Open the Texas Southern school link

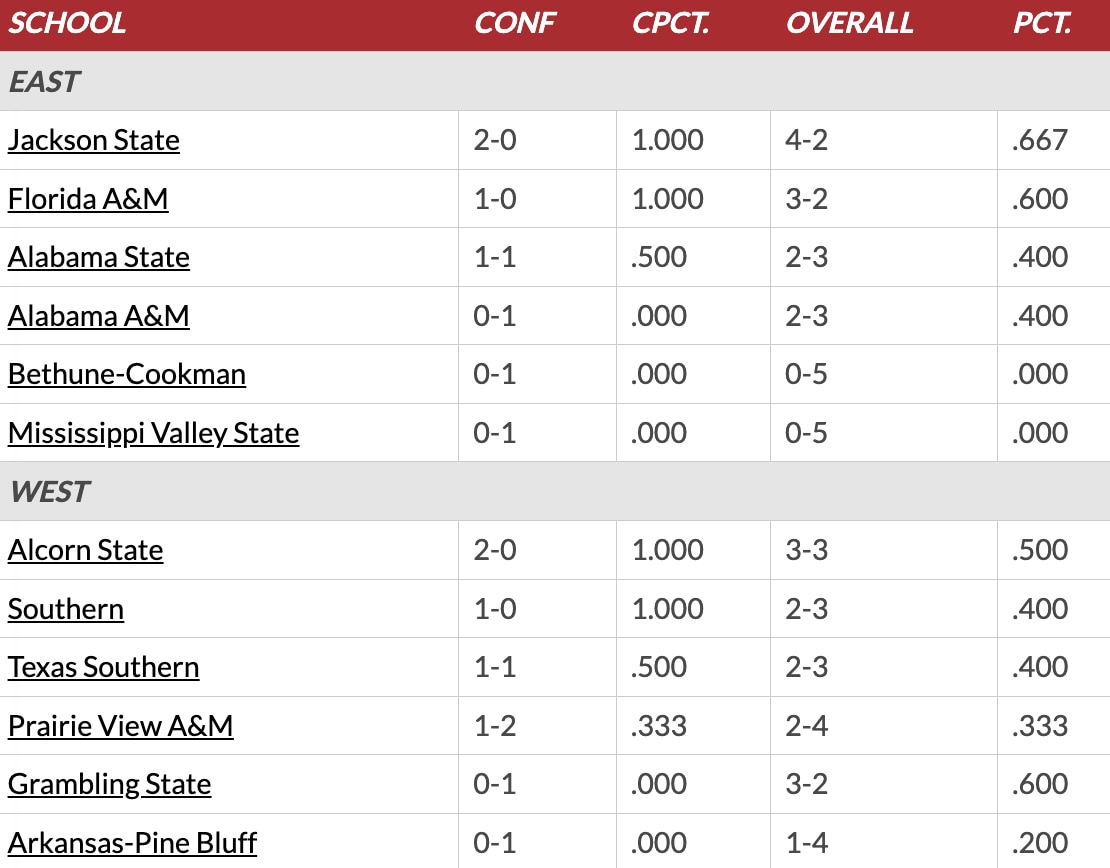103,667
